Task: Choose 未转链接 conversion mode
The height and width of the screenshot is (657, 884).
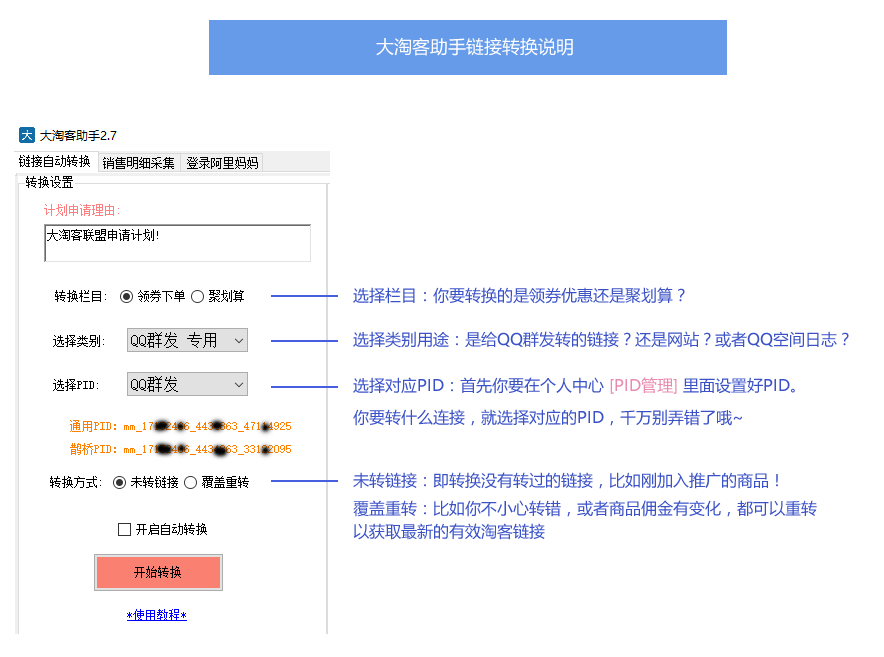Action: click(x=145, y=483)
